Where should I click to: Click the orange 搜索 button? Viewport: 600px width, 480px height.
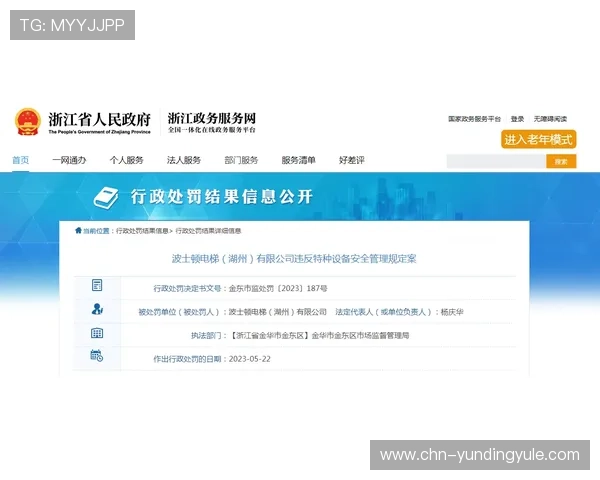(561, 162)
